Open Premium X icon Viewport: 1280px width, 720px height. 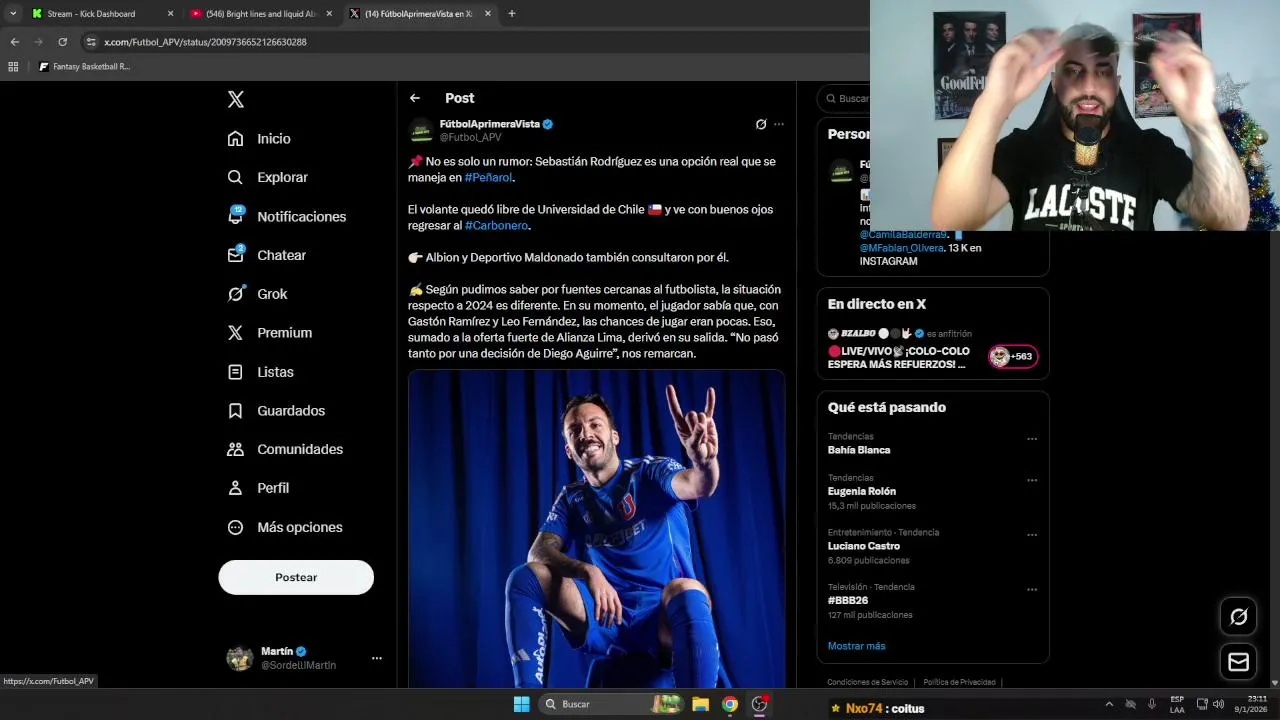(235, 332)
